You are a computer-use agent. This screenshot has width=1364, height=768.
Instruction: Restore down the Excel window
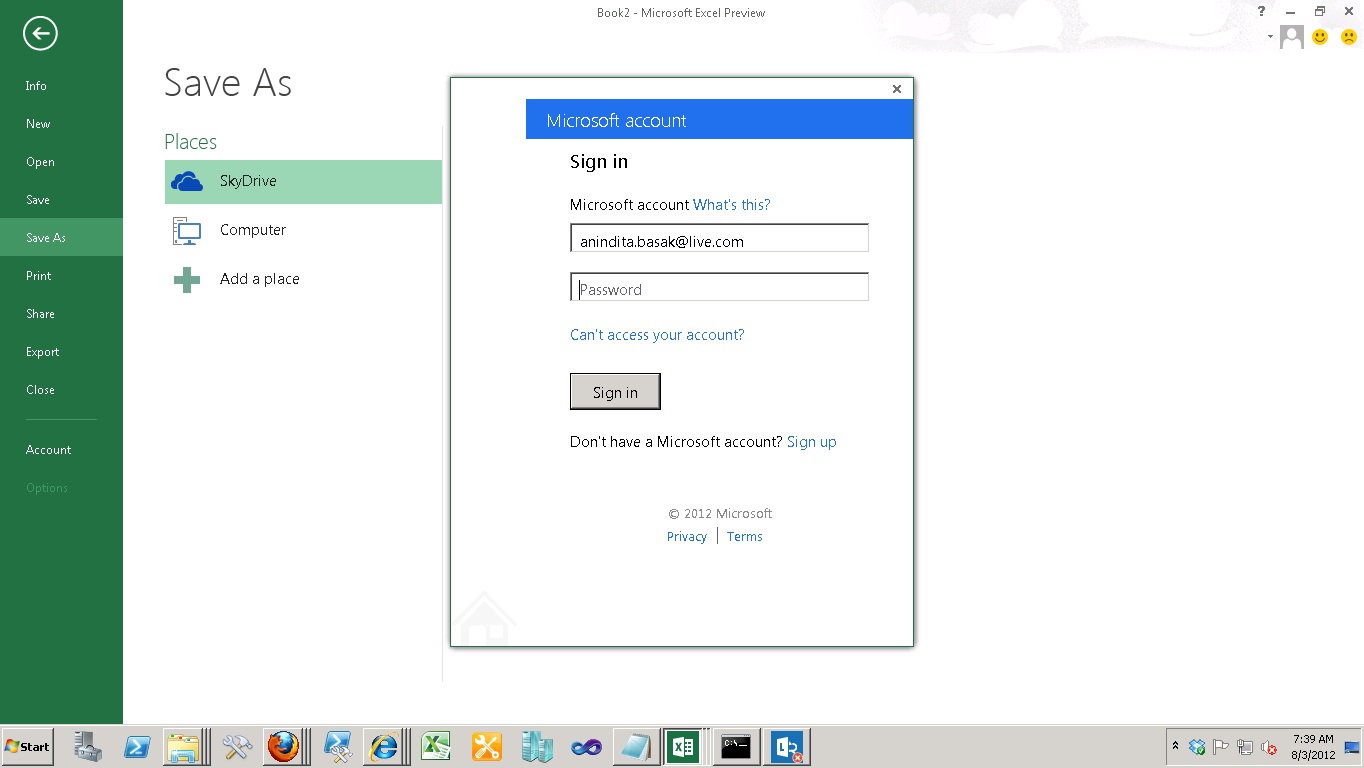pyautogui.click(x=1319, y=12)
